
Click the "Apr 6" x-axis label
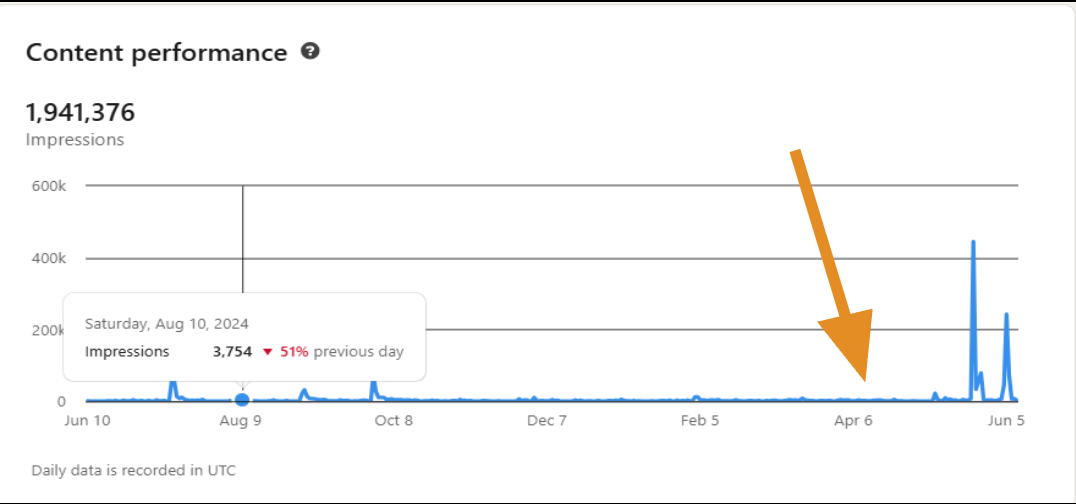(853, 420)
